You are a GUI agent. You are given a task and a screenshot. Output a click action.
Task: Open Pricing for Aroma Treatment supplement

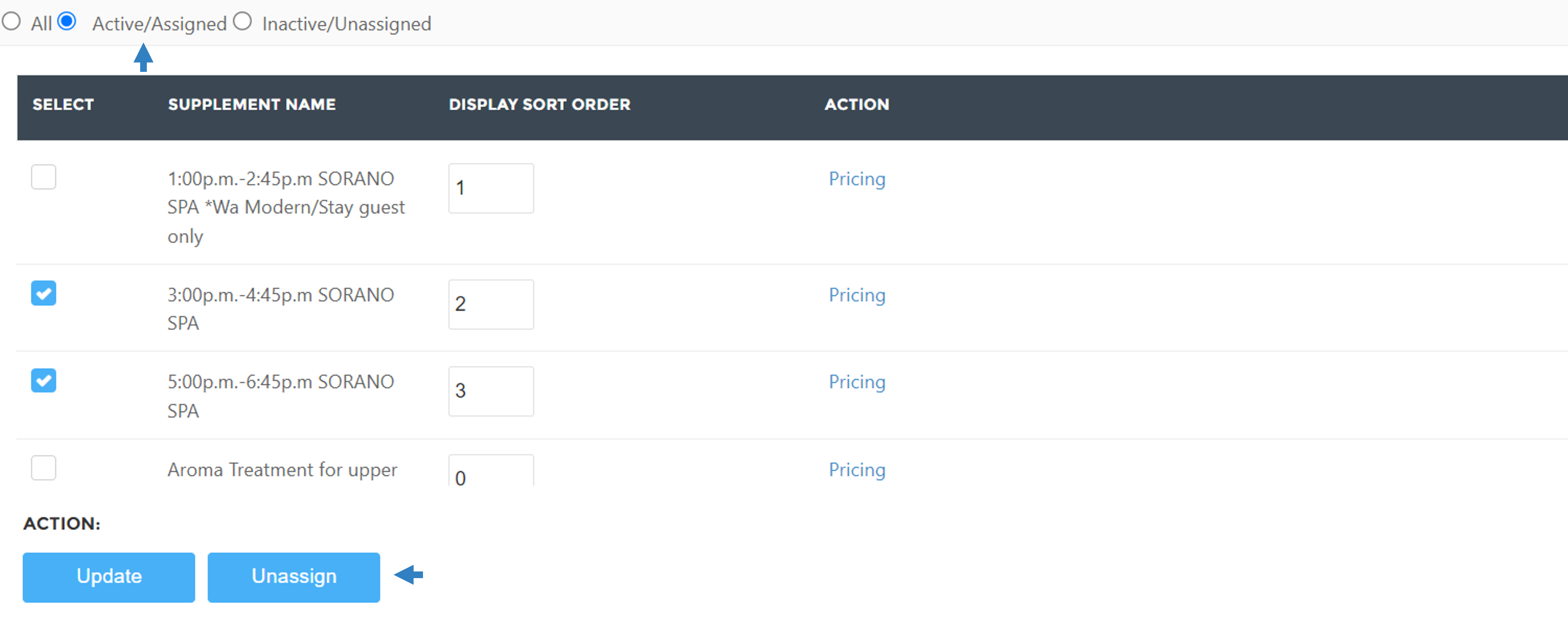pyautogui.click(x=857, y=470)
